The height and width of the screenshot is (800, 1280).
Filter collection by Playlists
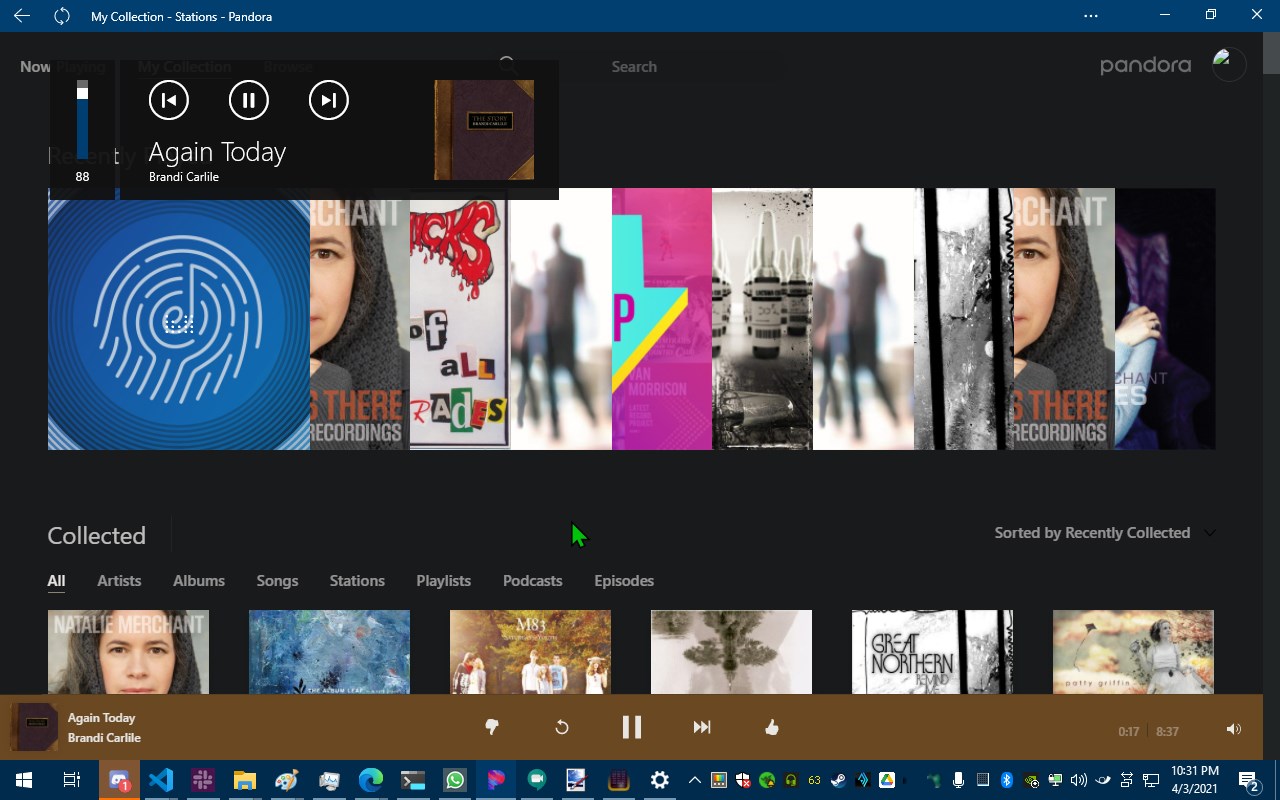point(443,581)
